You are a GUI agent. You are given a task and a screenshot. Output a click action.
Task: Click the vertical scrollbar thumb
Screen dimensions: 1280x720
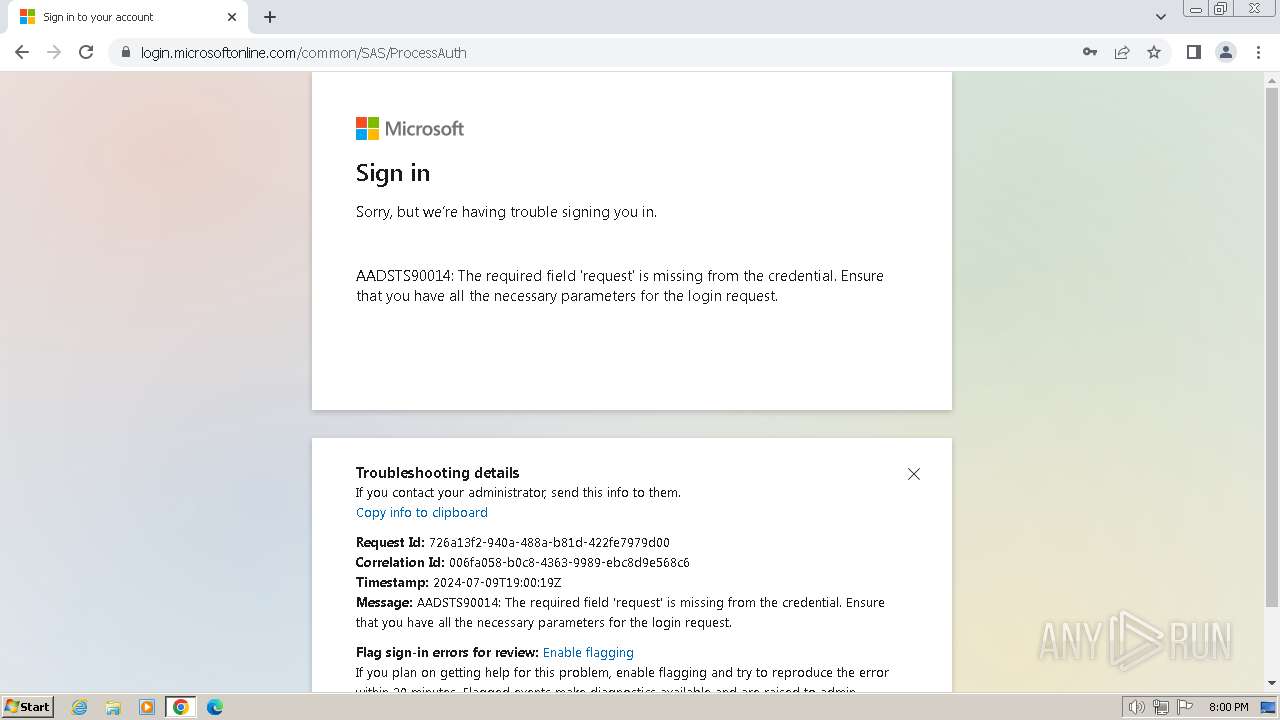tap(1272, 348)
